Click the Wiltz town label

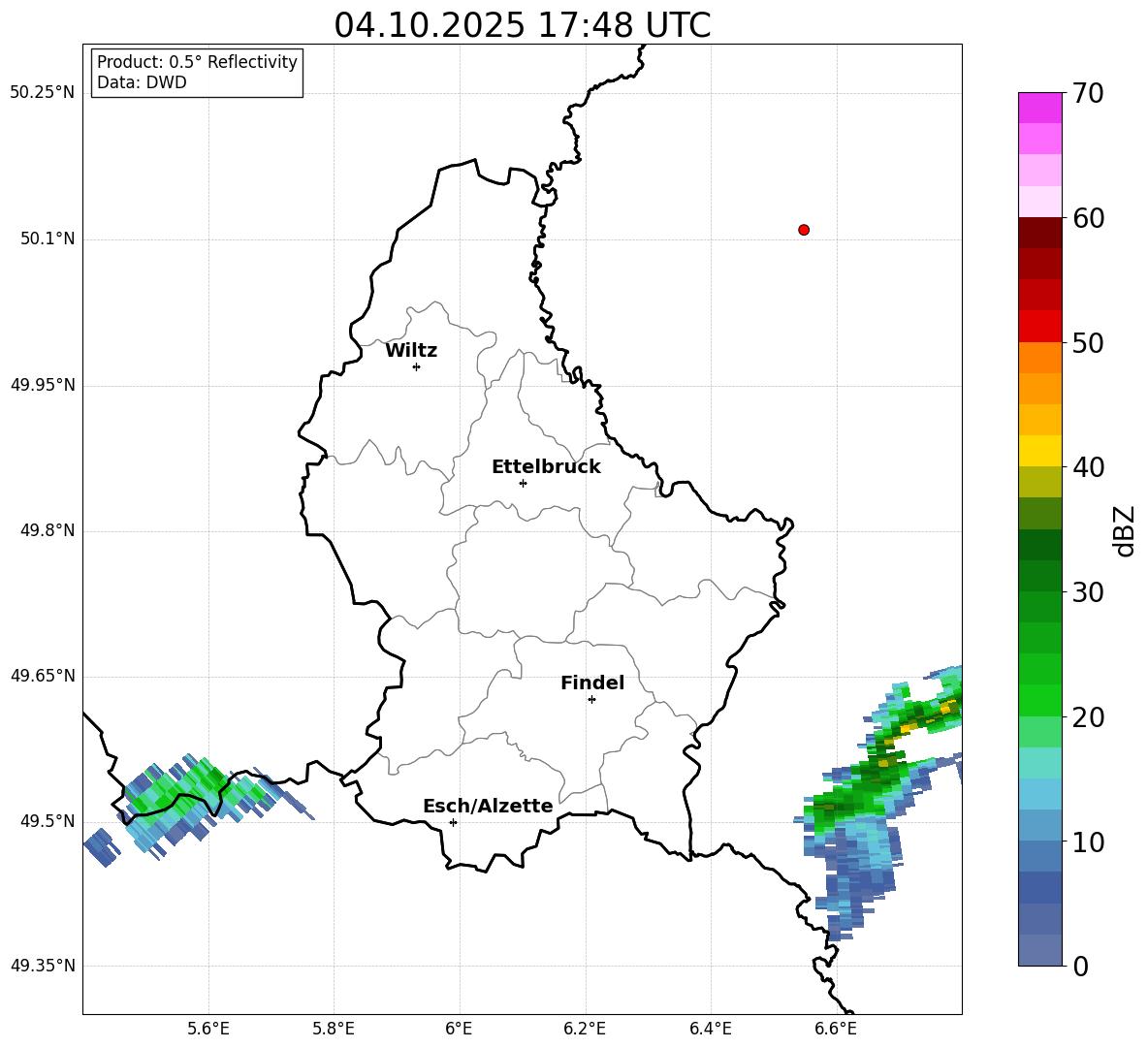pyautogui.click(x=411, y=351)
